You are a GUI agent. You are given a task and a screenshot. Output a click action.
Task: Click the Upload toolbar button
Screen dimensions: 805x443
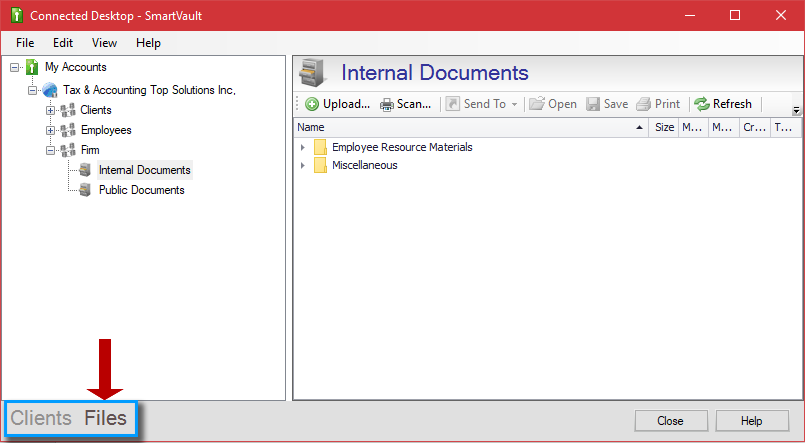click(337, 104)
